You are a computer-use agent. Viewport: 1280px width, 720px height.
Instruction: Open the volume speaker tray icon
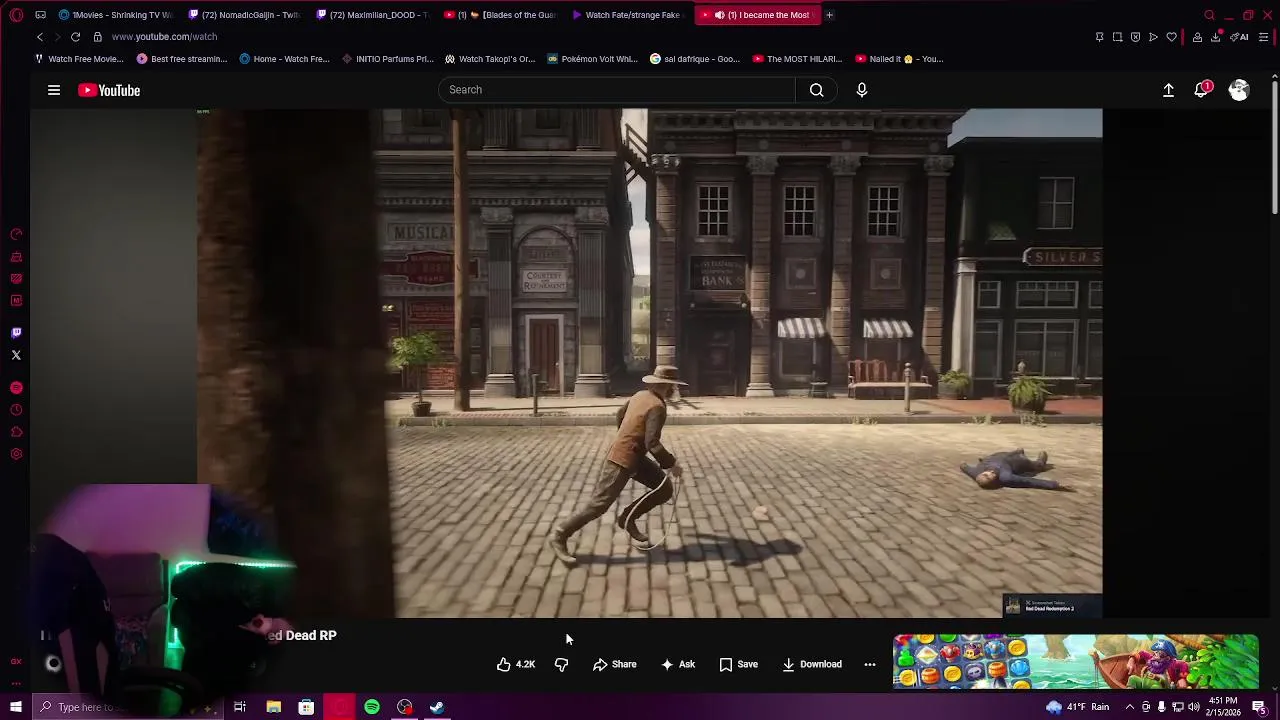pyautogui.click(x=1194, y=707)
